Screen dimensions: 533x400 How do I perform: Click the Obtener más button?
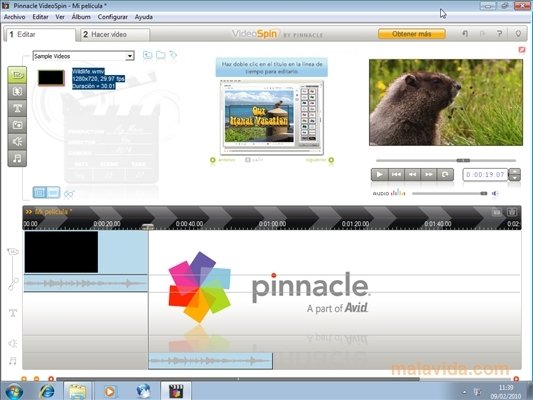(411, 34)
